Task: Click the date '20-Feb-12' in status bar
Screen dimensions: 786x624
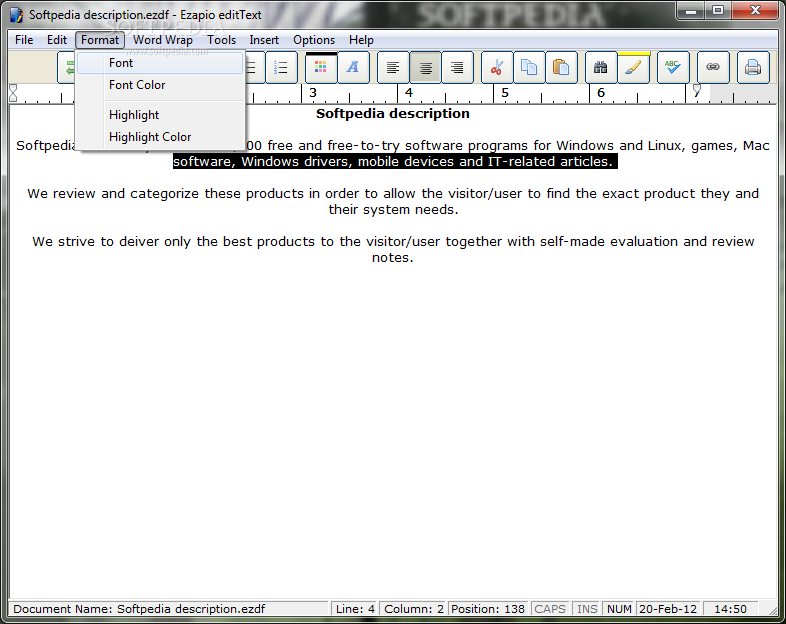Action: click(668, 609)
